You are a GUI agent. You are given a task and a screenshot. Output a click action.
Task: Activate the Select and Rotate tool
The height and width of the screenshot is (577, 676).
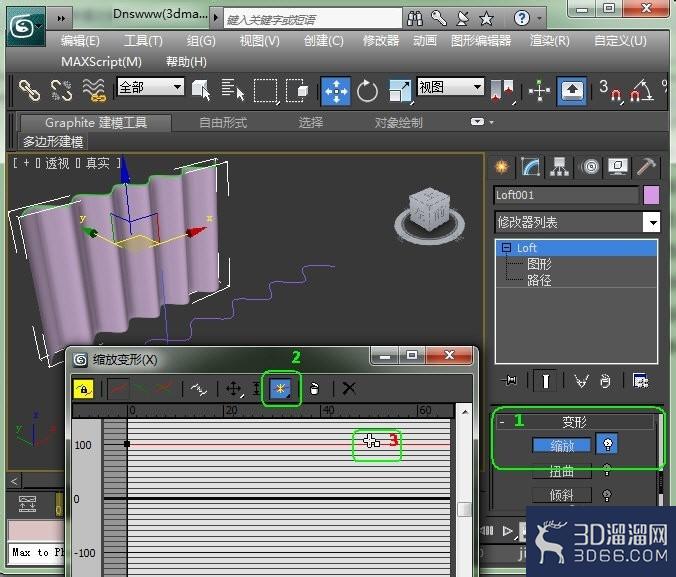click(x=367, y=91)
